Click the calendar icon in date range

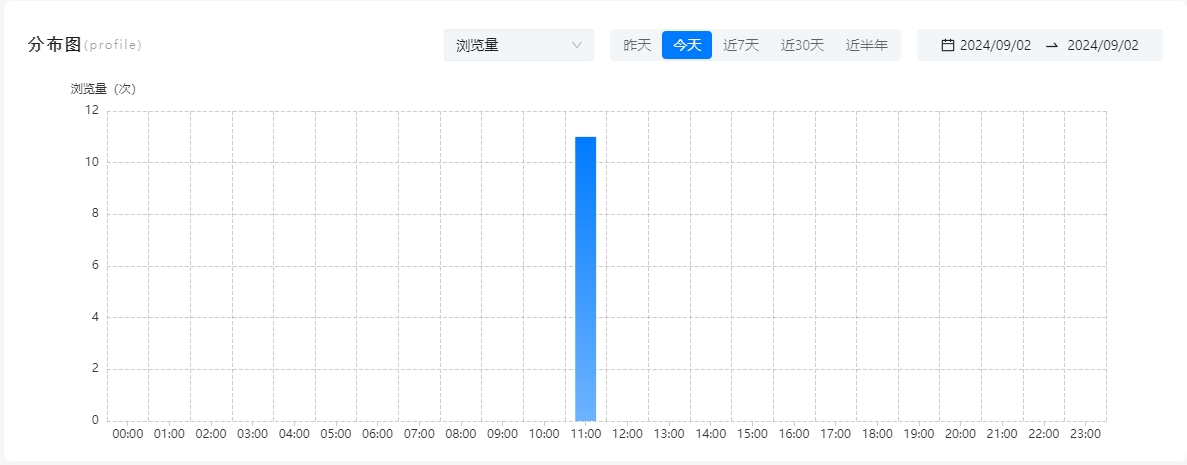click(x=947, y=45)
